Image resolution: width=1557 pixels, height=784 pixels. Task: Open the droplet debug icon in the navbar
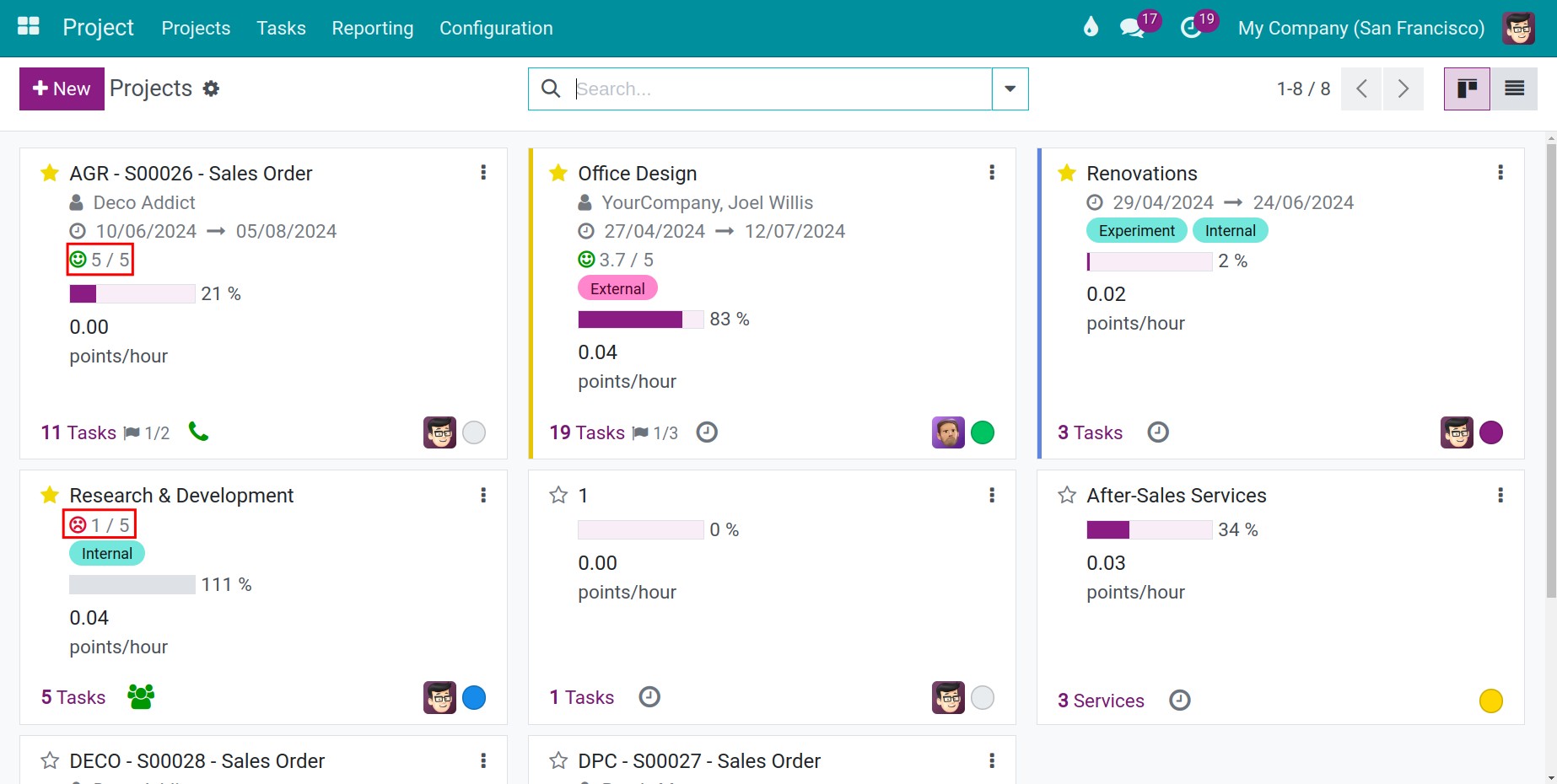[1091, 27]
